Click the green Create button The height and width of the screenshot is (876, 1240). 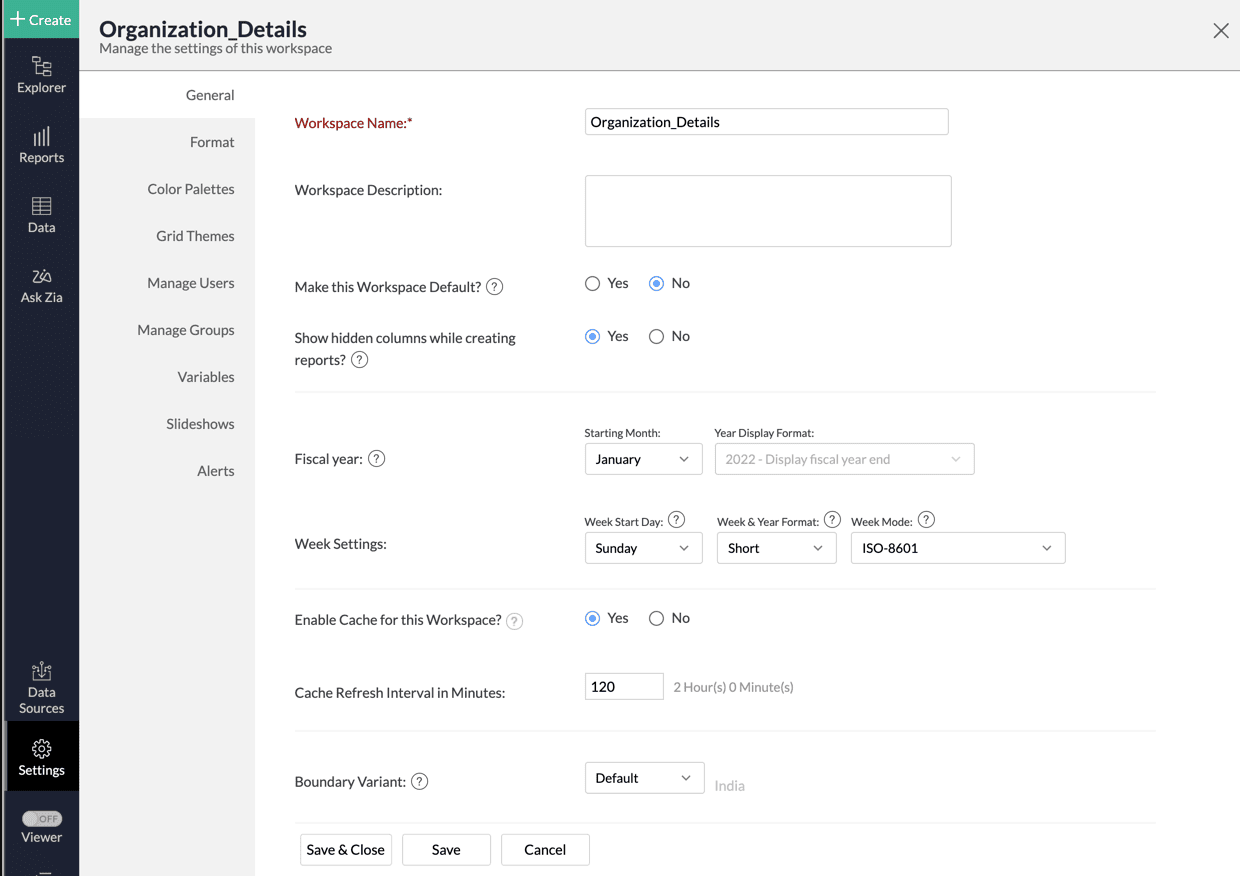(41, 19)
